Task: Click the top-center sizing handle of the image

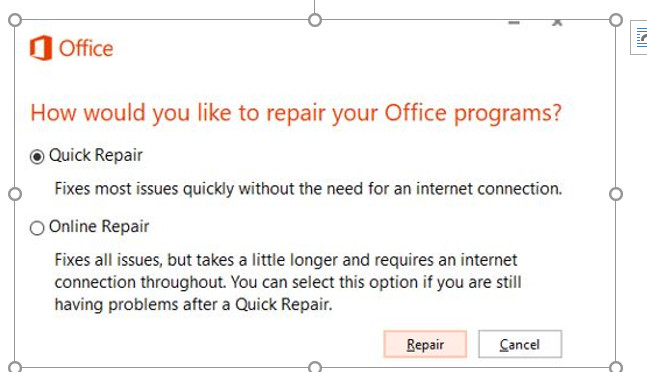Action: (x=315, y=20)
